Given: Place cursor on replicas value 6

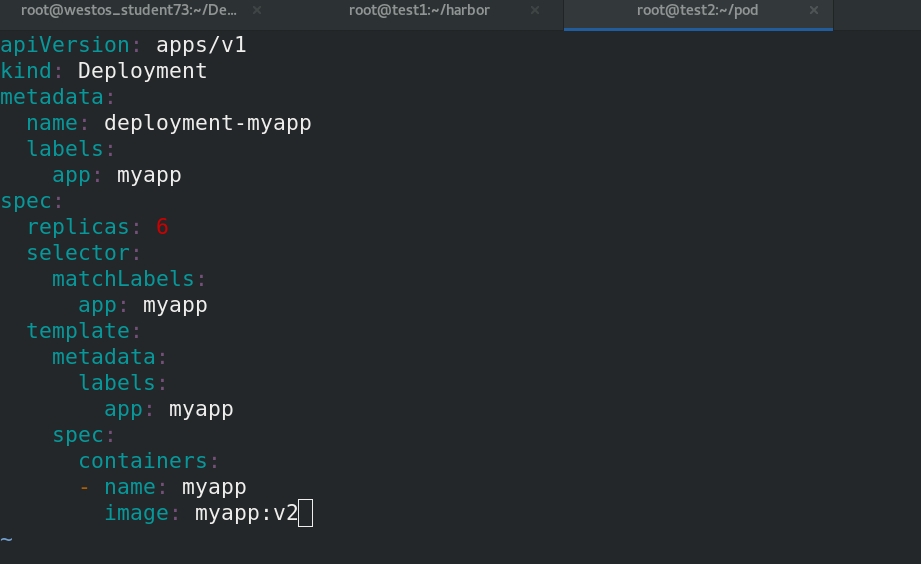Looking at the screenshot, I should point(162,227).
